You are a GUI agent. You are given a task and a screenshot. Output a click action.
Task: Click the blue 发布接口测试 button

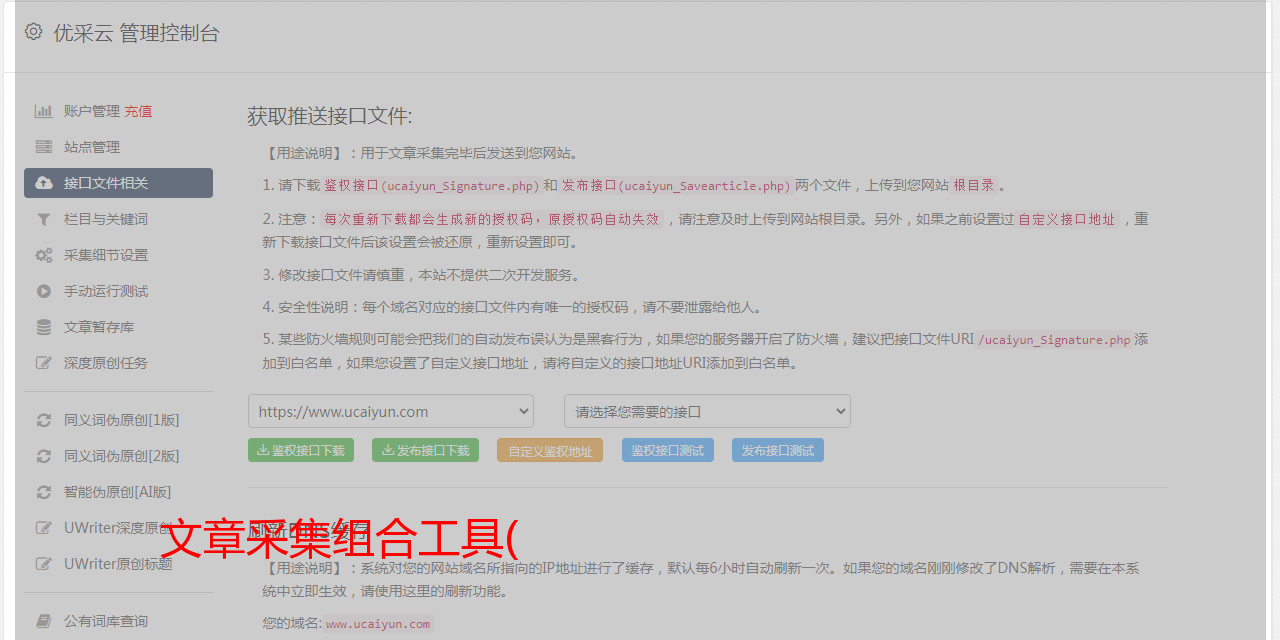[778, 450]
